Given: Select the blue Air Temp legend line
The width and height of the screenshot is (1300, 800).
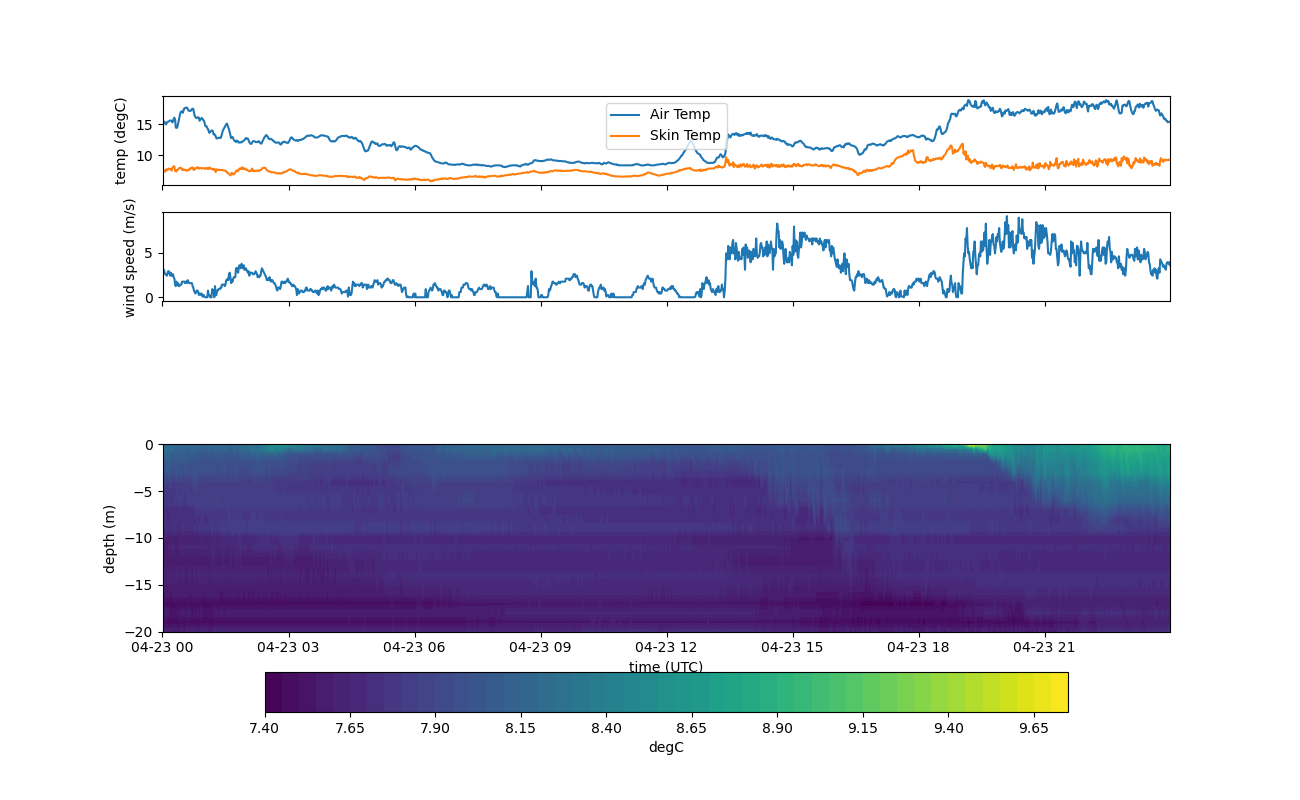Looking at the screenshot, I should (625, 115).
